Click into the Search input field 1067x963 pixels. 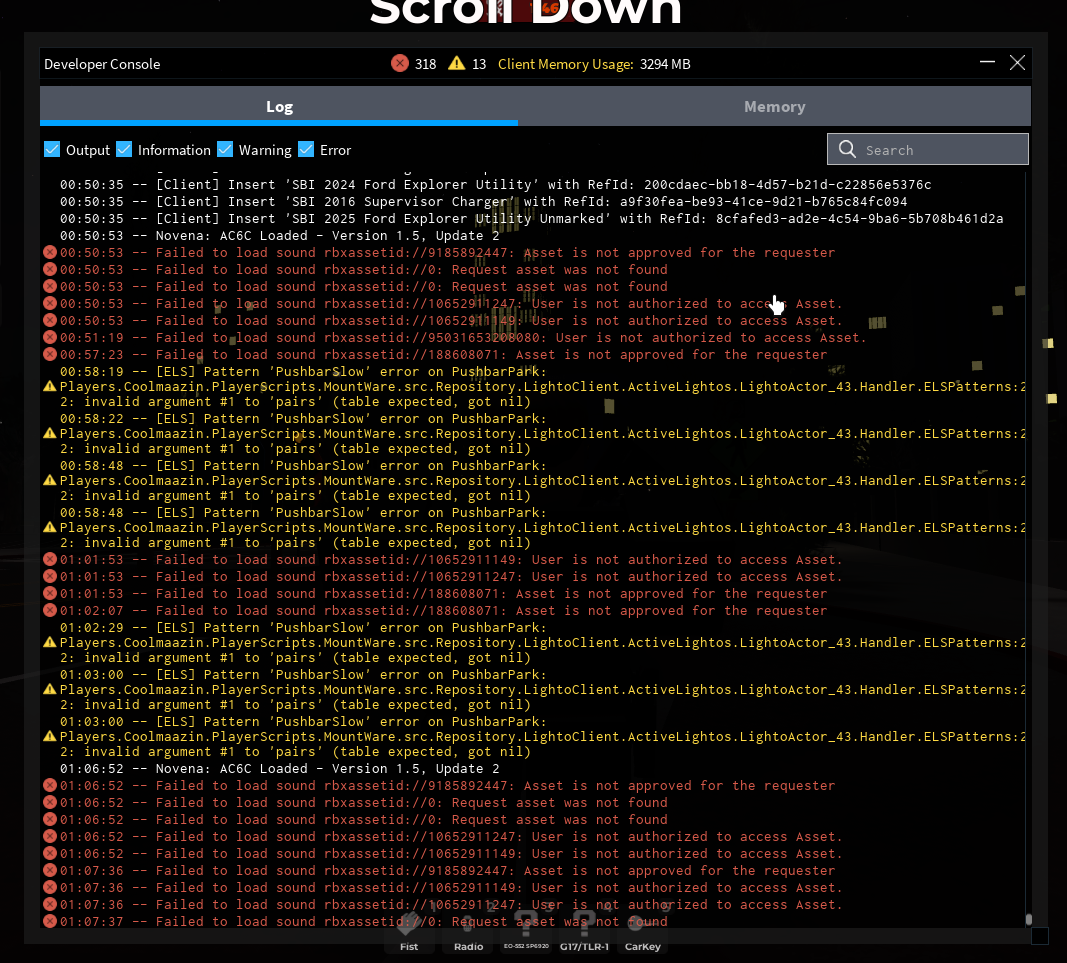(x=940, y=150)
